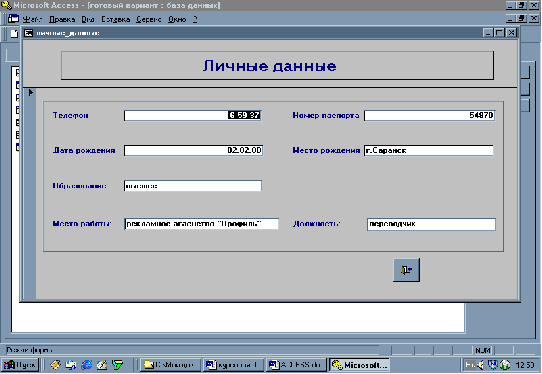
Task: Click the Режим формы status bar text
Action: (30, 350)
